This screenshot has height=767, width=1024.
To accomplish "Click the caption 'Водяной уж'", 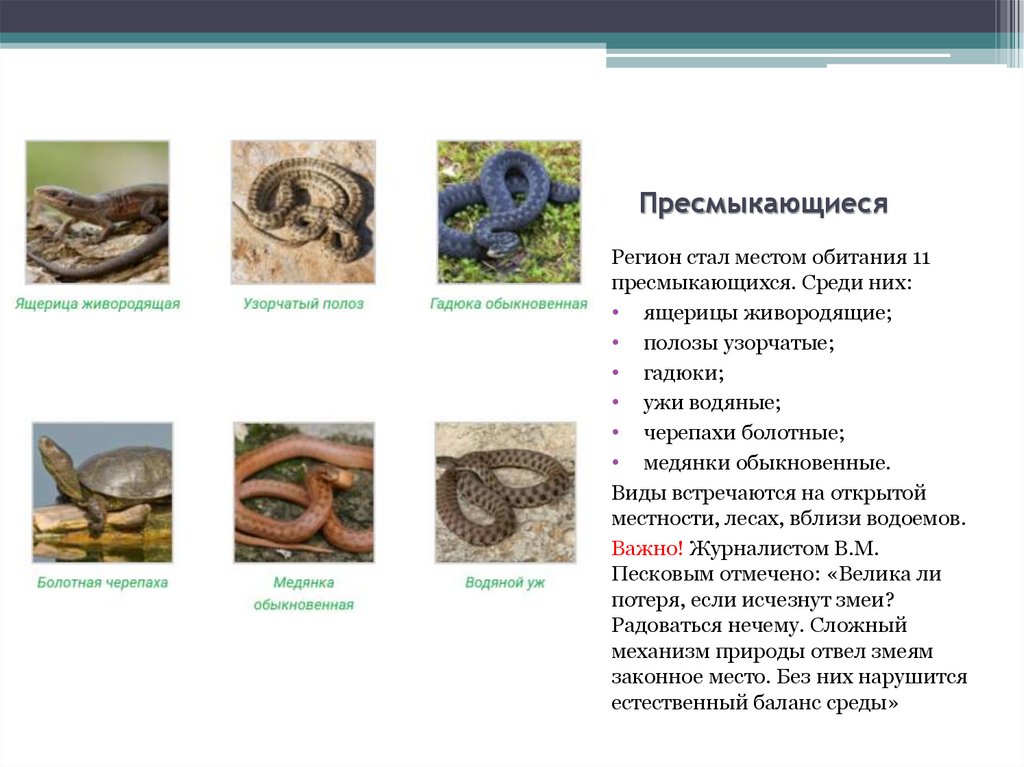I will pyautogui.click(x=505, y=582).
